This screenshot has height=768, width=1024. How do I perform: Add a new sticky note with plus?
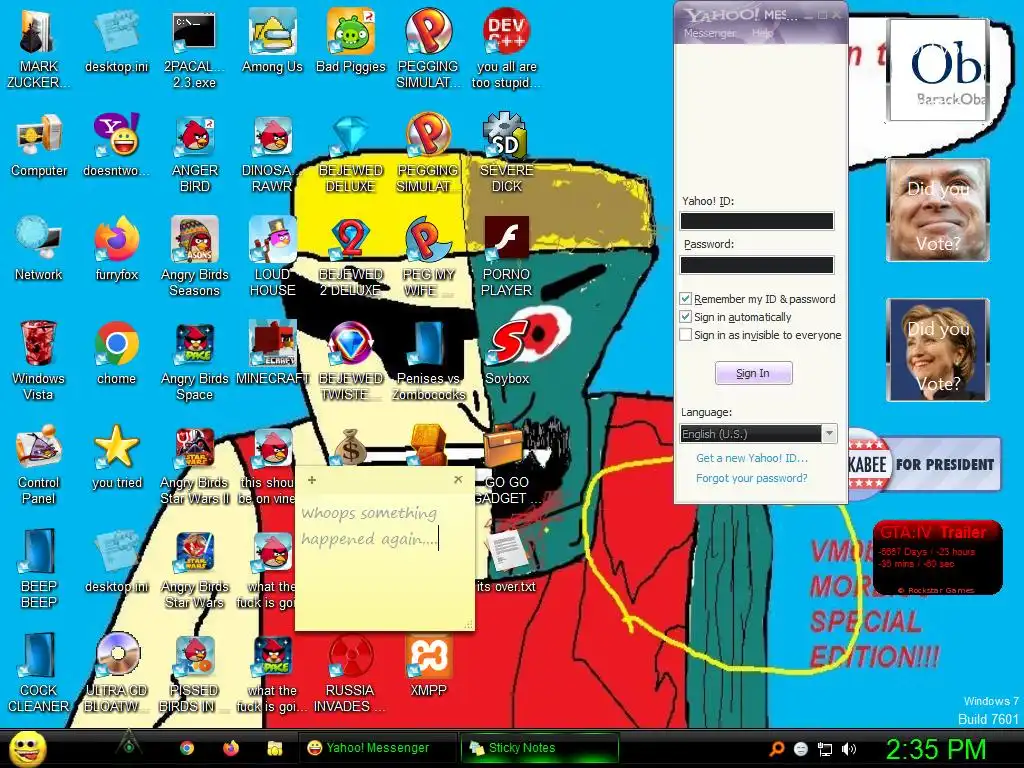click(312, 480)
